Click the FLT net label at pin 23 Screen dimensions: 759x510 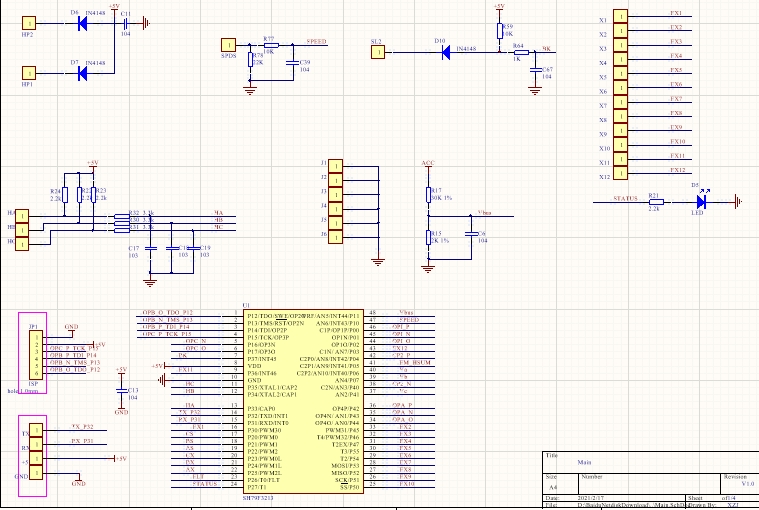pos(198,477)
